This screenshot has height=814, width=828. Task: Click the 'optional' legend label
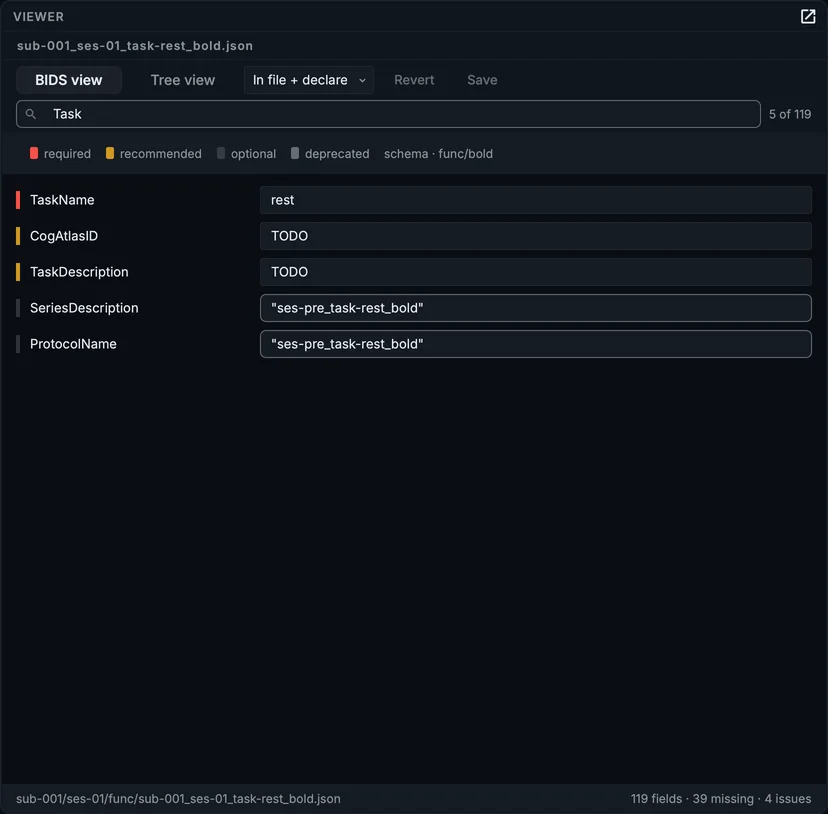(253, 154)
